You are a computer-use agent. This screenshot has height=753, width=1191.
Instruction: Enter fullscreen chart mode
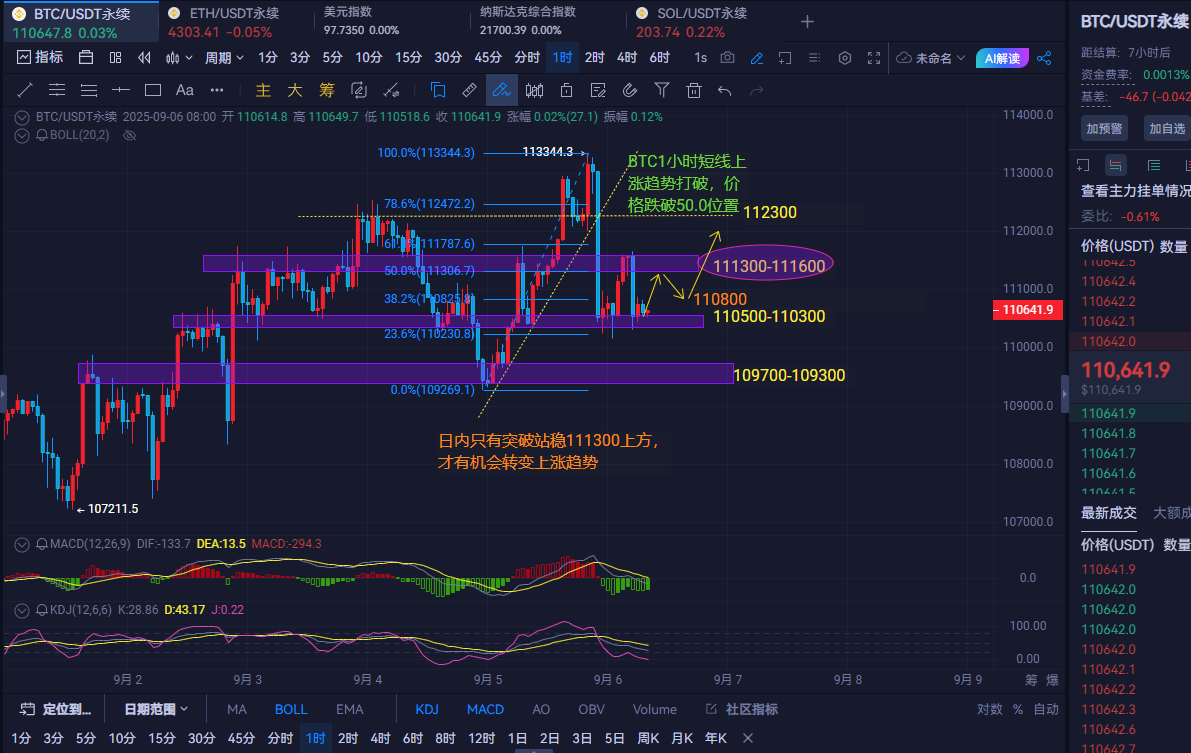click(x=874, y=58)
